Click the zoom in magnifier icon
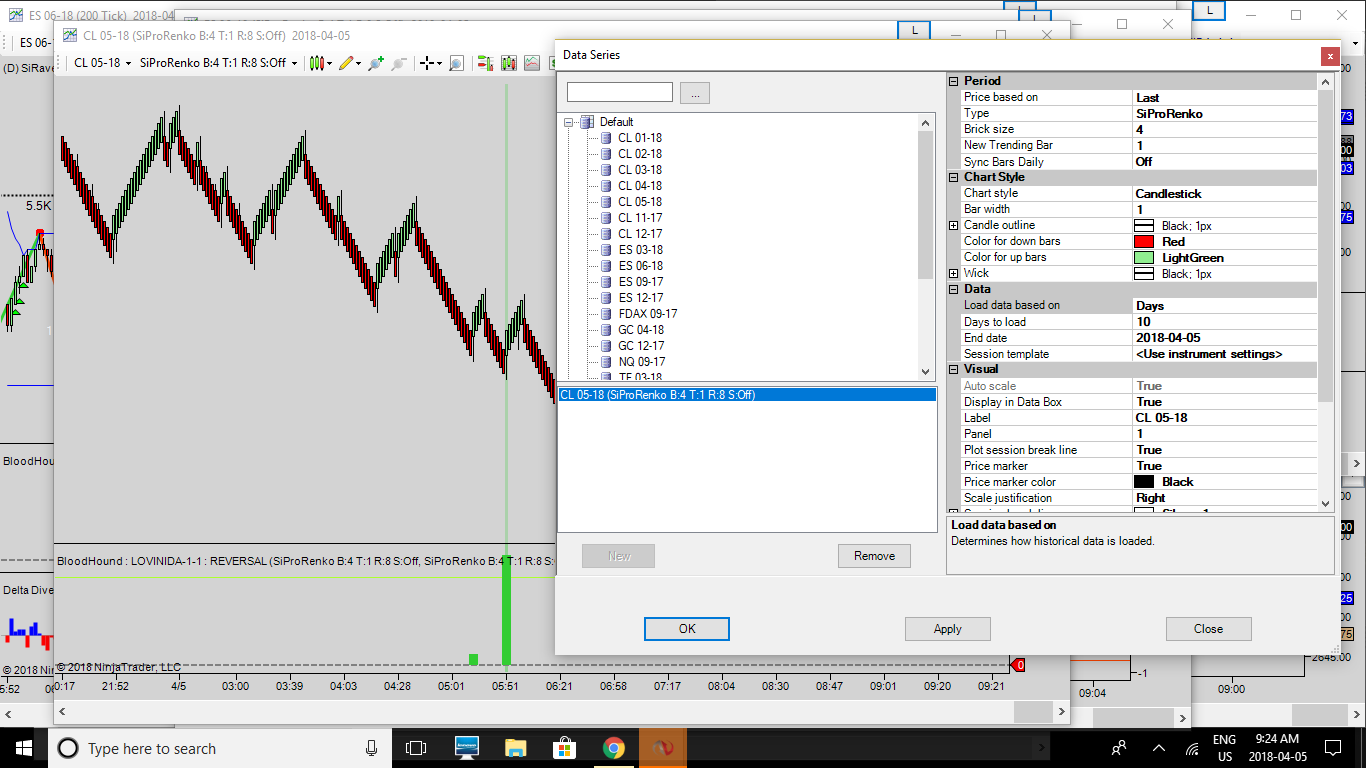The width and height of the screenshot is (1366, 768). coord(376,63)
